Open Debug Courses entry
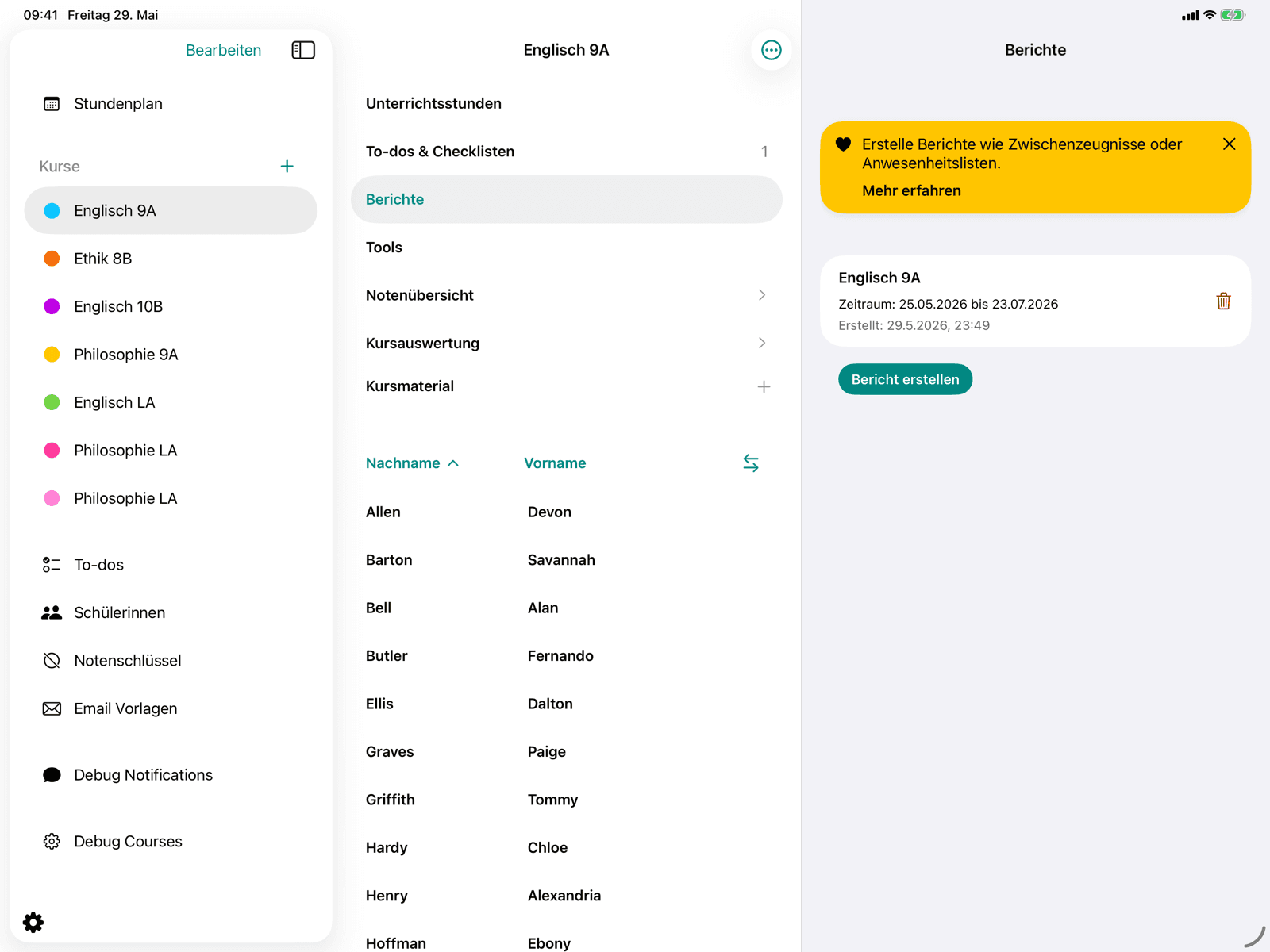Screen dimensions: 1270x952 pyautogui.click(x=171, y=842)
